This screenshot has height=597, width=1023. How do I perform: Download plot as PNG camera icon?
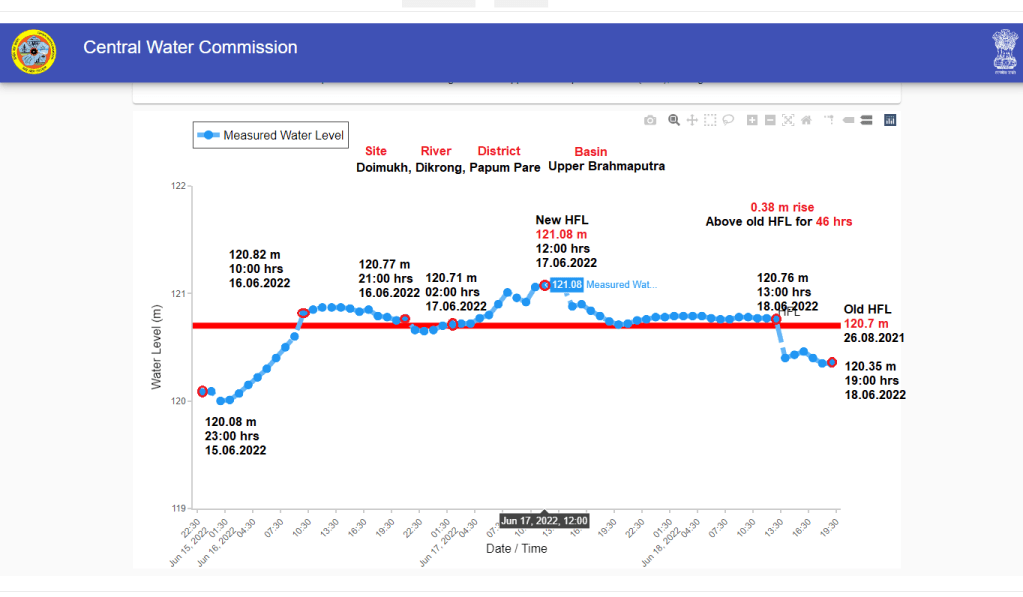650,120
